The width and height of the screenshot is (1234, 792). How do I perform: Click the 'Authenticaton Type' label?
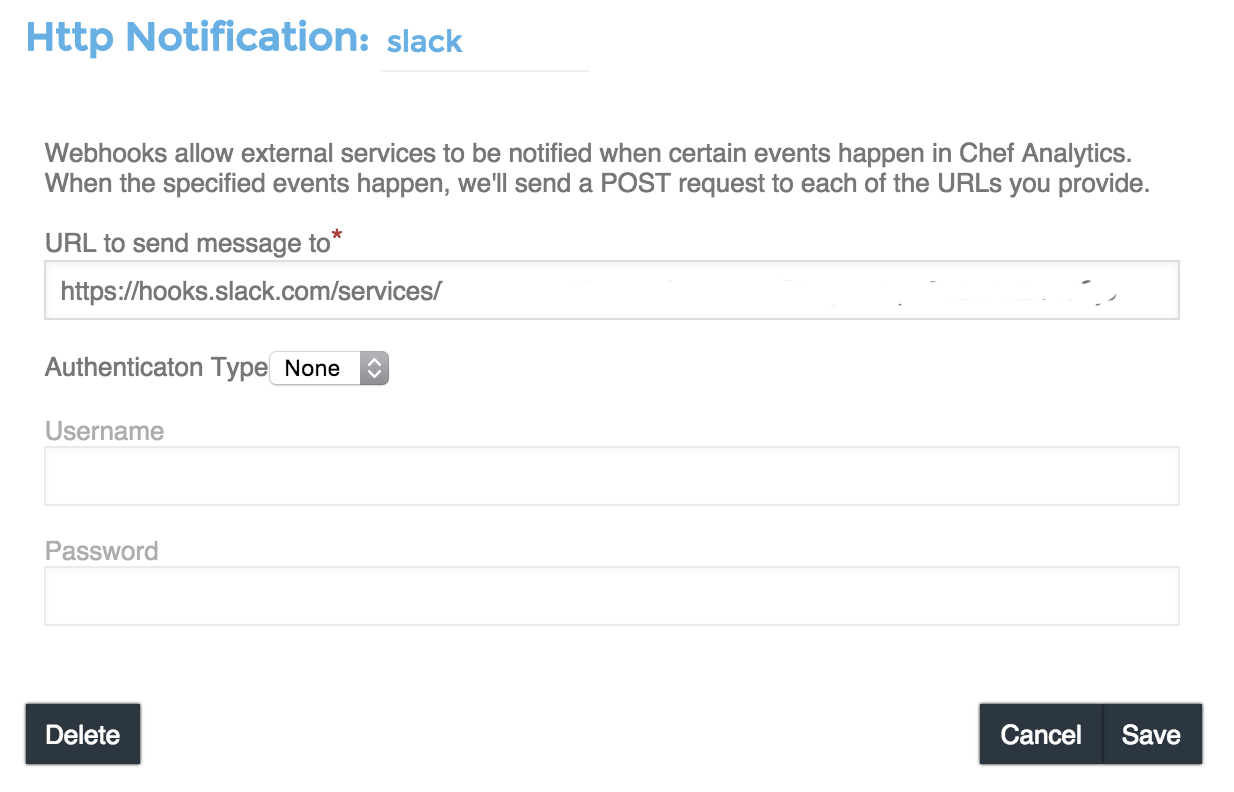156,367
